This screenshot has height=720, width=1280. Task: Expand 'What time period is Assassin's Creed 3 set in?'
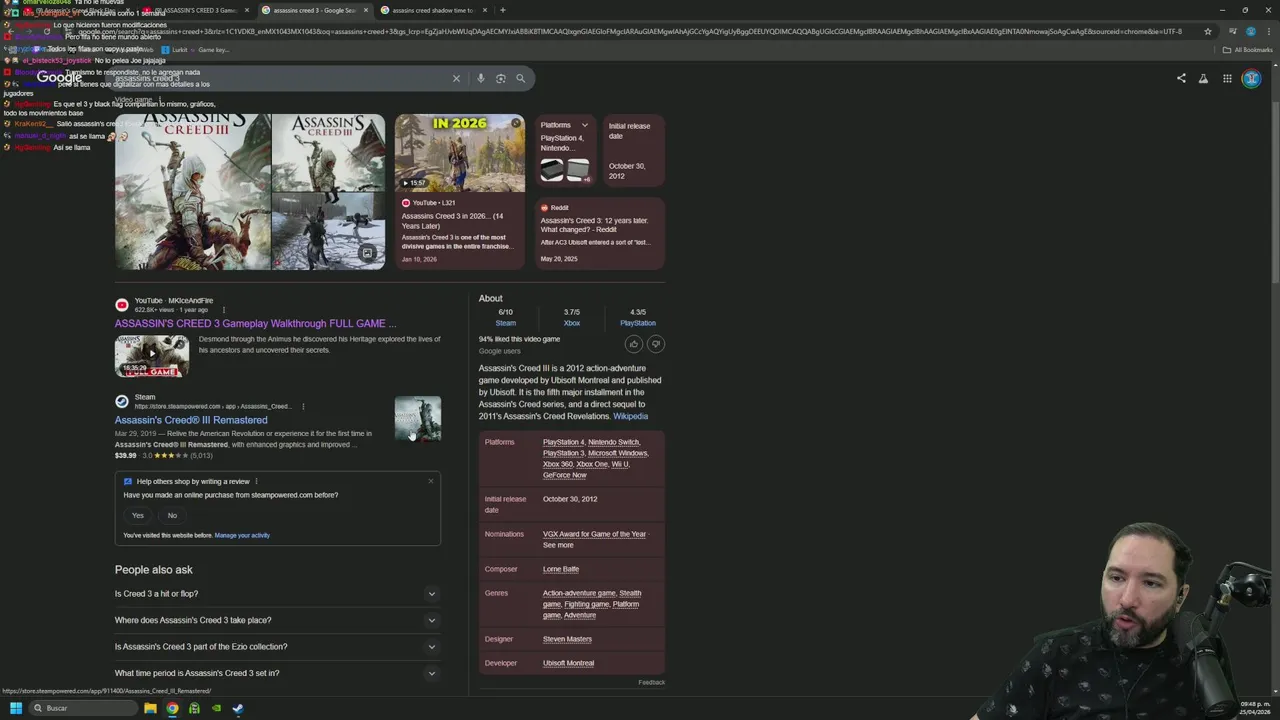(278, 673)
